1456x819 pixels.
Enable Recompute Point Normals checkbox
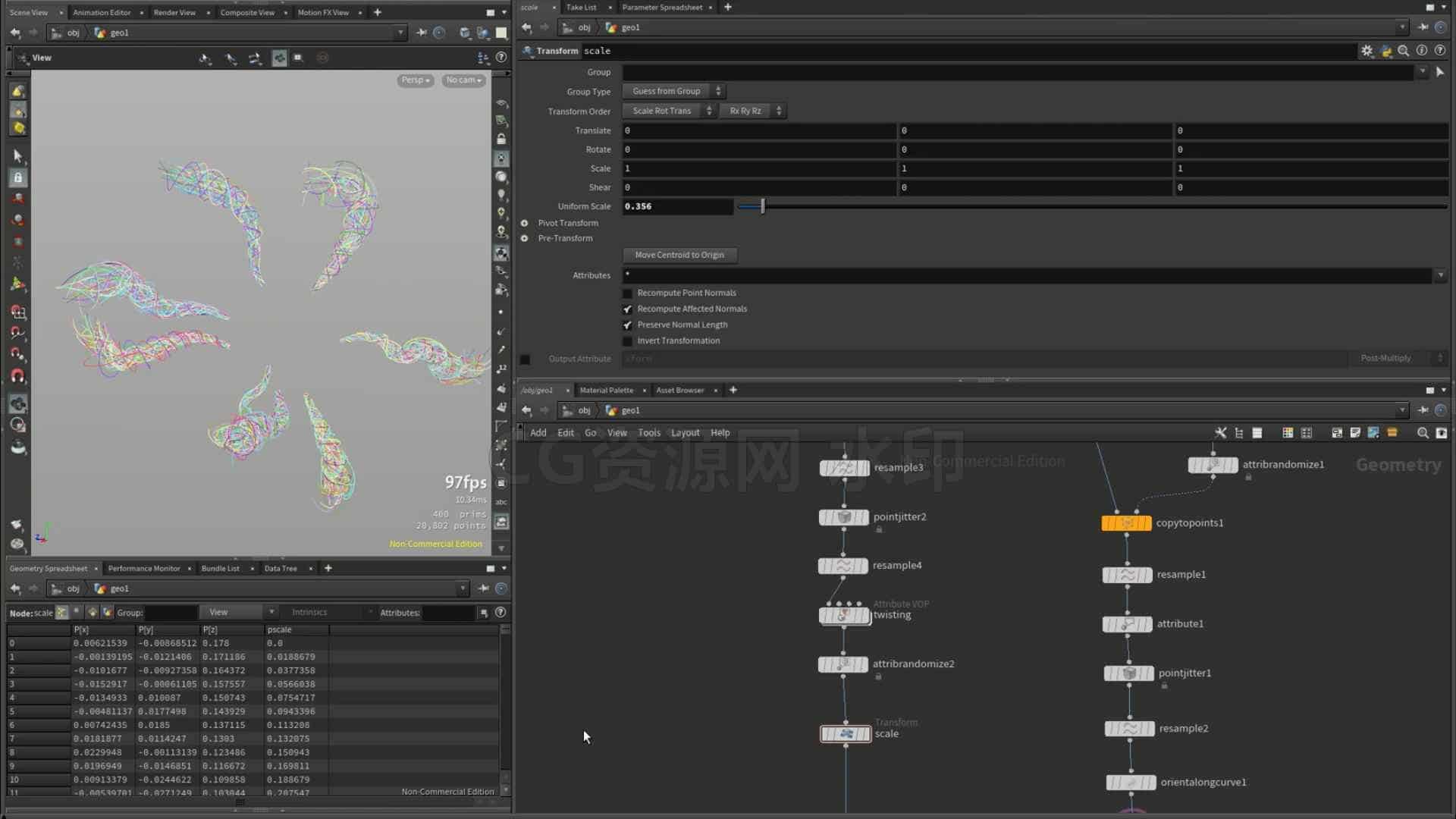[x=627, y=293]
